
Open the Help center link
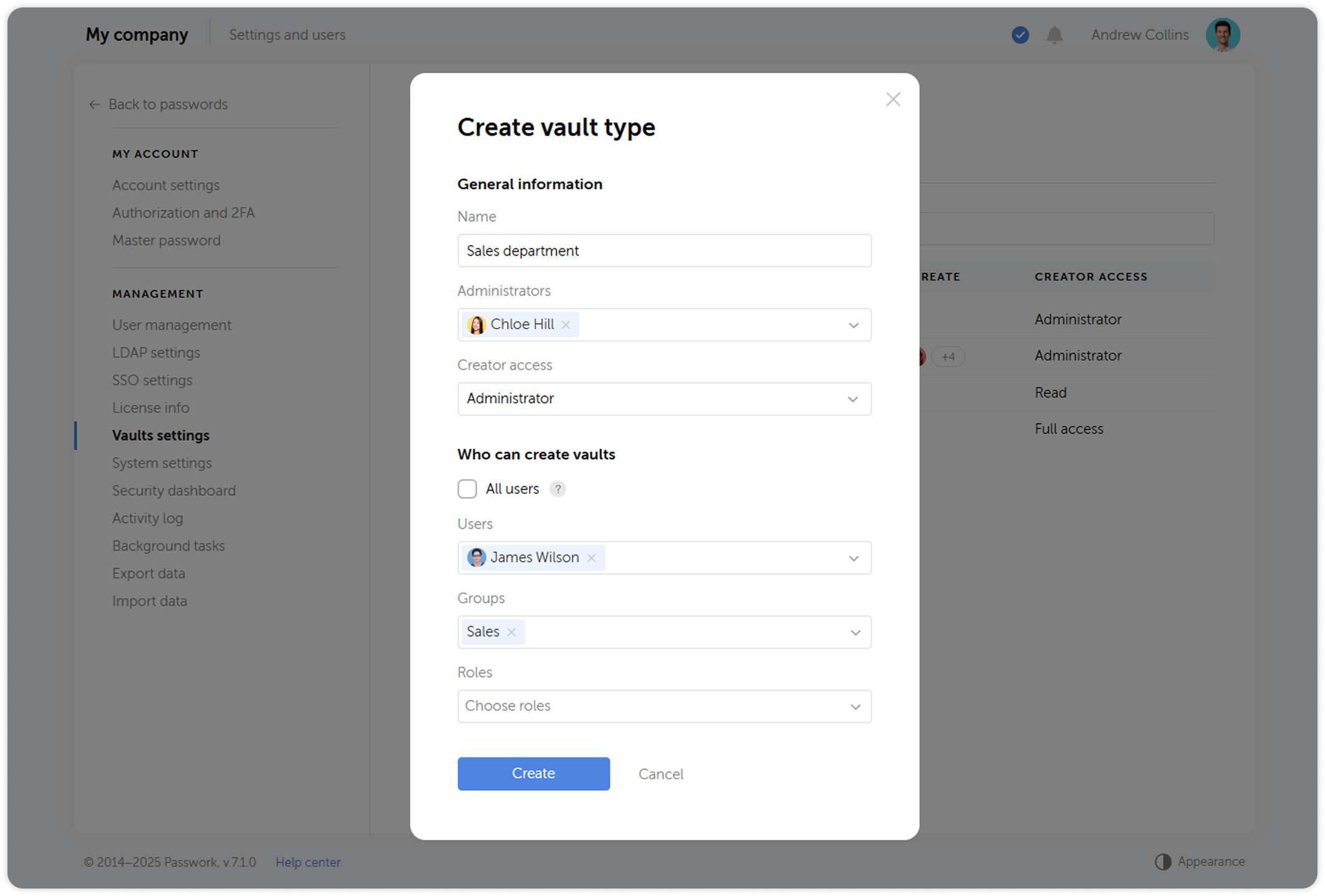[x=308, y=862]
